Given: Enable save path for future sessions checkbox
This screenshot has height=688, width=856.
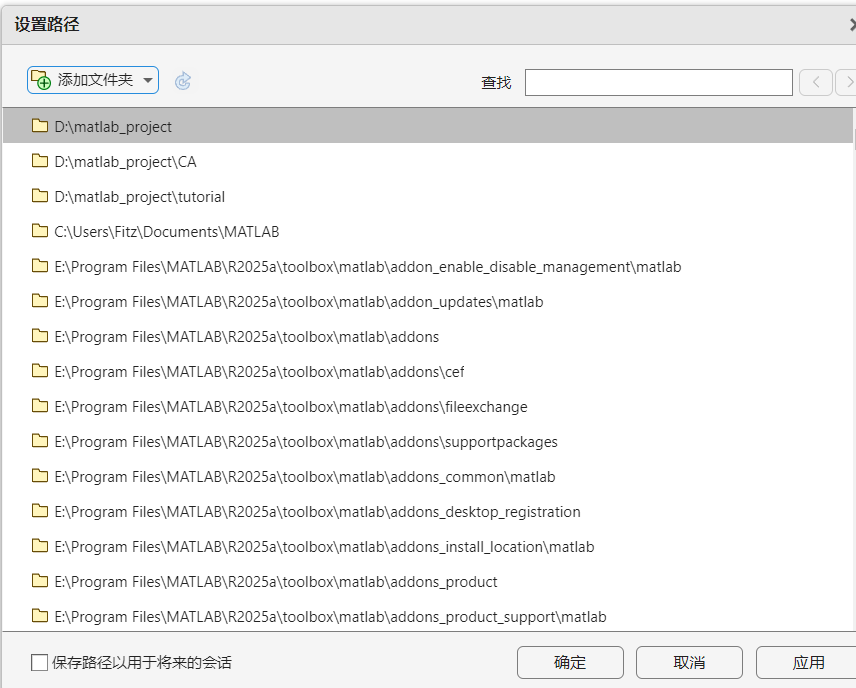Looking at the screenshot, I should coord(39,662).
